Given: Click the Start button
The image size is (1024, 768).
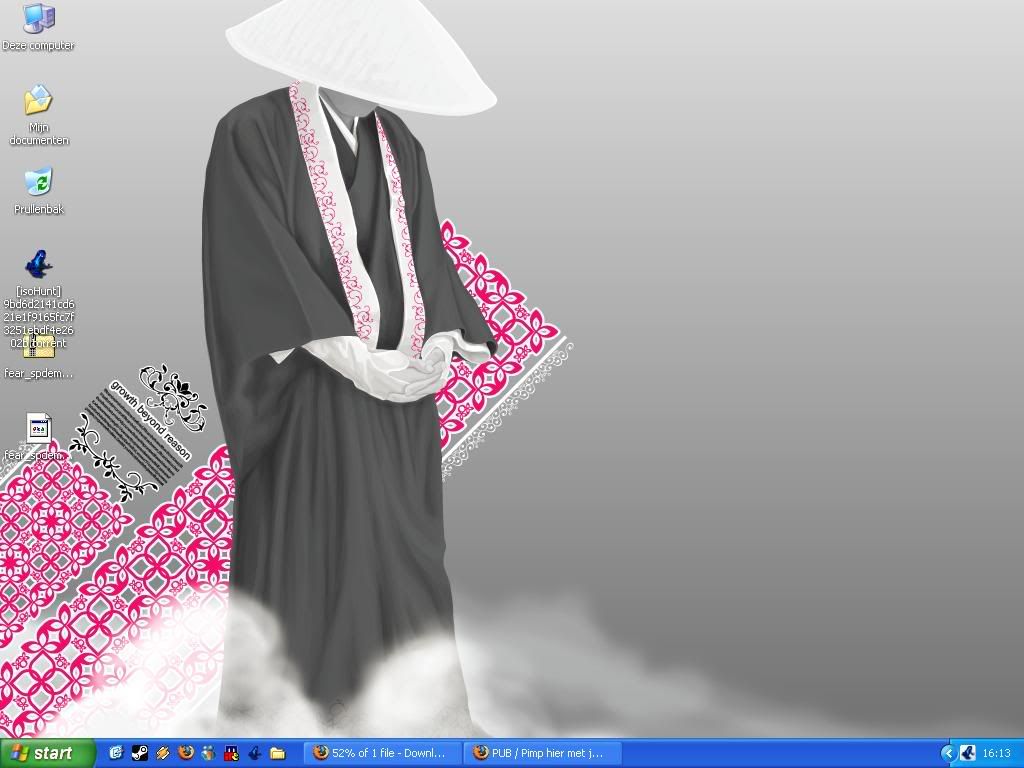Looking at the screenshot, I should point(48,754).
